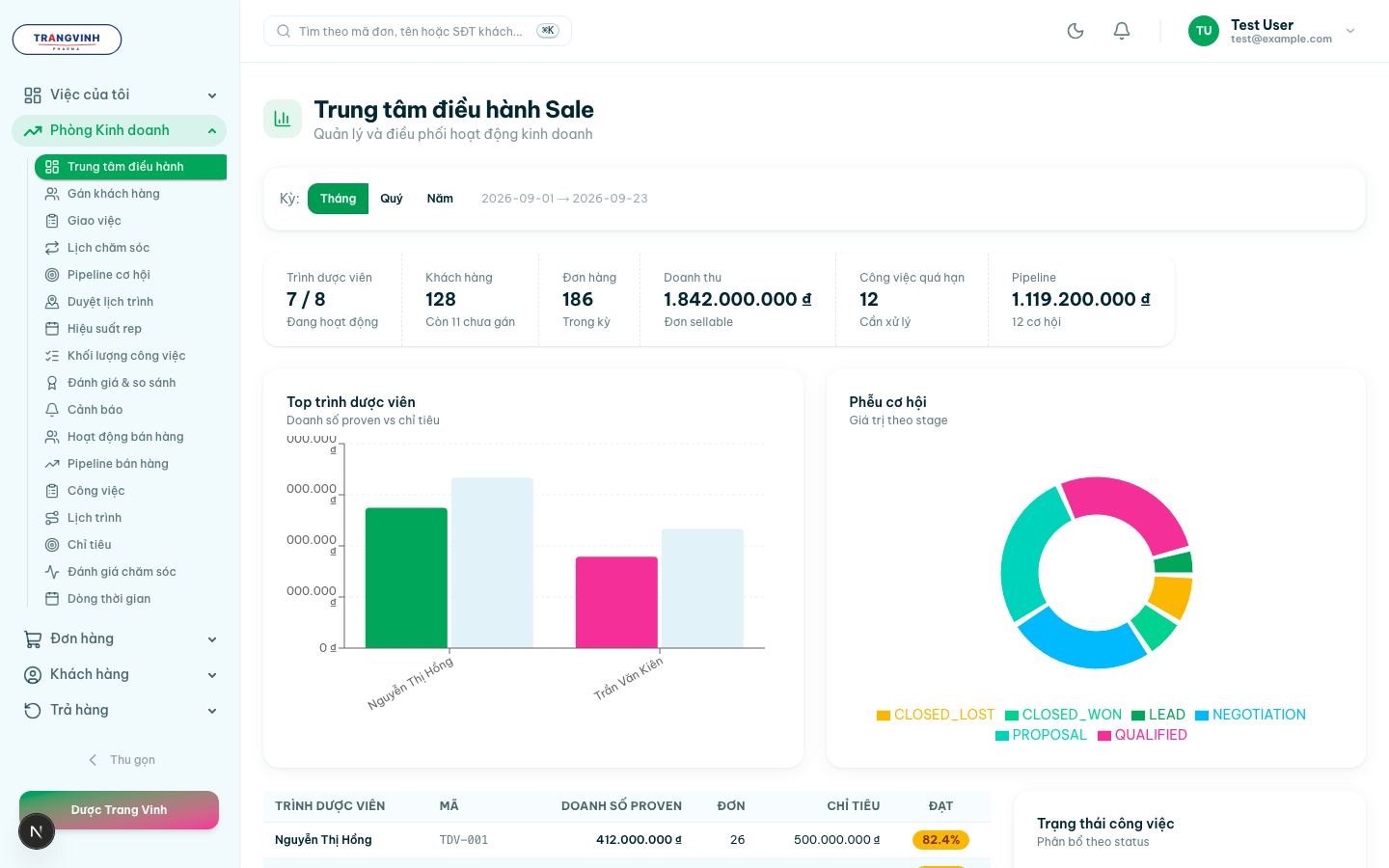Toggle dark mode moon icon
Viewport: 1389px width, 868px height.
pos(1076,31)
